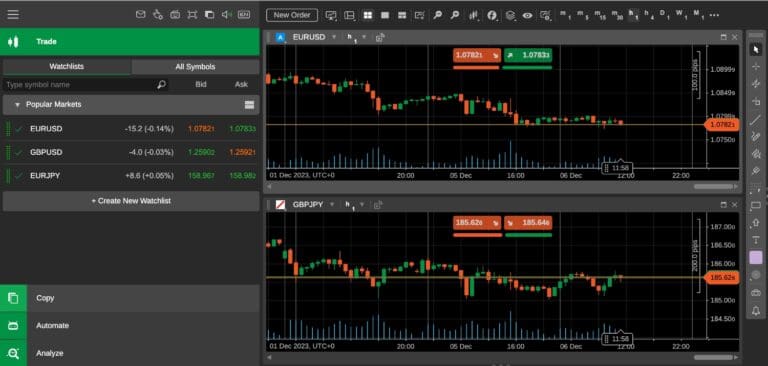Click GBPJPY chart sell button 185.62
Image resolution: width=768 pixels, height=366 pixels.
pos(477,223)
